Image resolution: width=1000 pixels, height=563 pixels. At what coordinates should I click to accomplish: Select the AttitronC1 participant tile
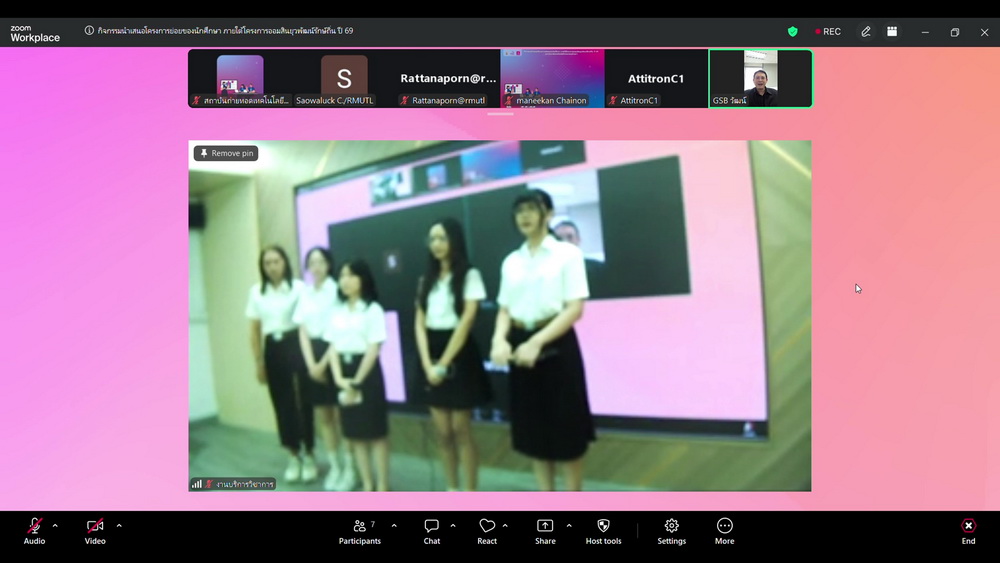[x=656, y=78]
